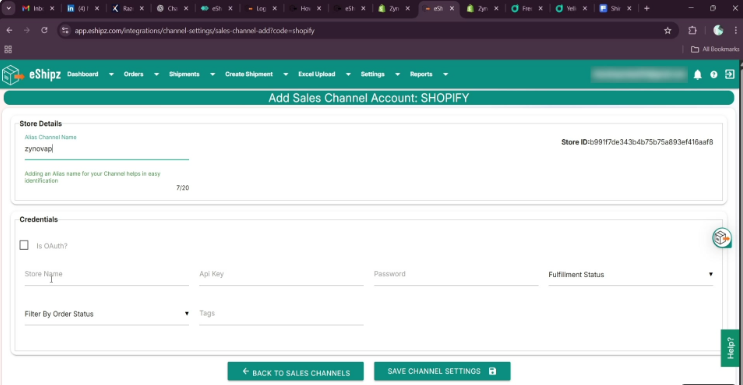Switch to the Gmail Inbox tab
743x385 pixels.
pyautogui.click(x=39, y=9)
